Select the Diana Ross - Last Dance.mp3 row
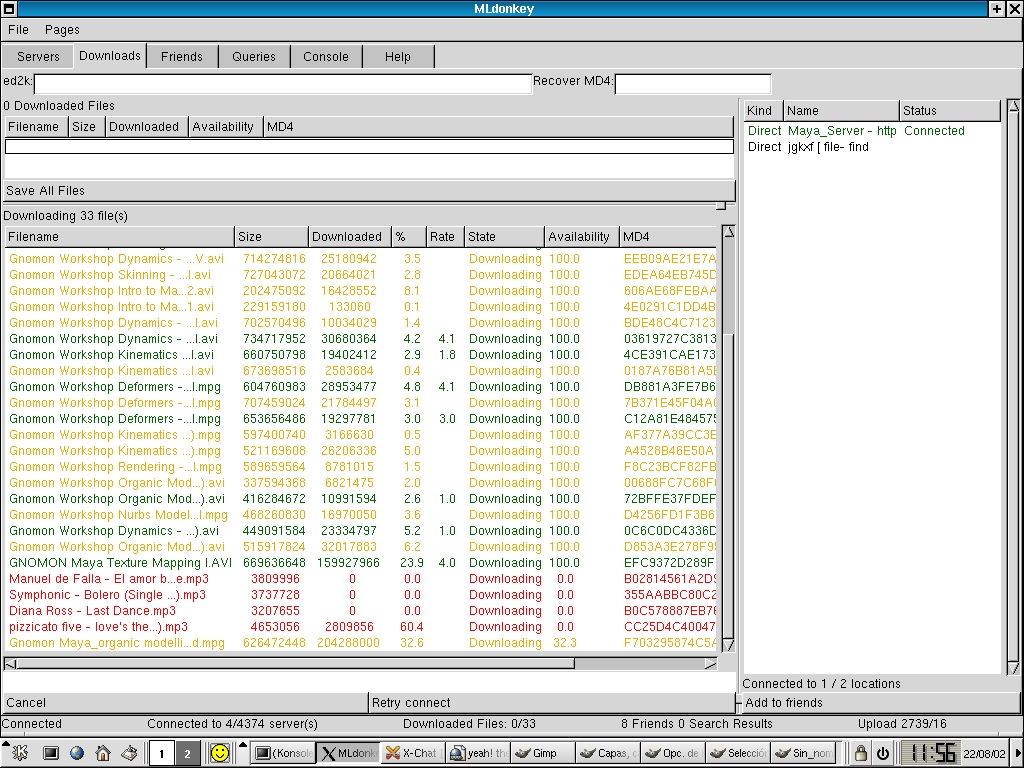Viewport: 1024px width, 768px height. tap(362, 611)
